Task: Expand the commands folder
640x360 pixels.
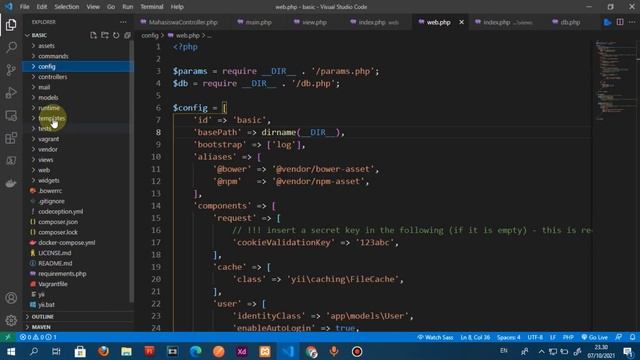Action: 78,56
